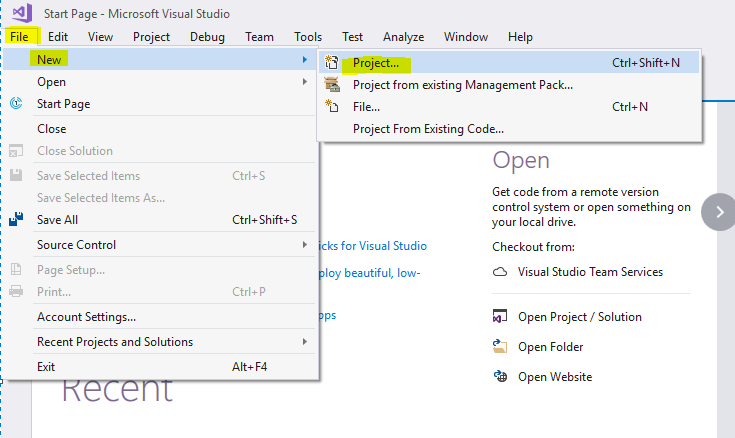Click the 'Checkout from:' label

pyautogui.click(x=533, y=247)
